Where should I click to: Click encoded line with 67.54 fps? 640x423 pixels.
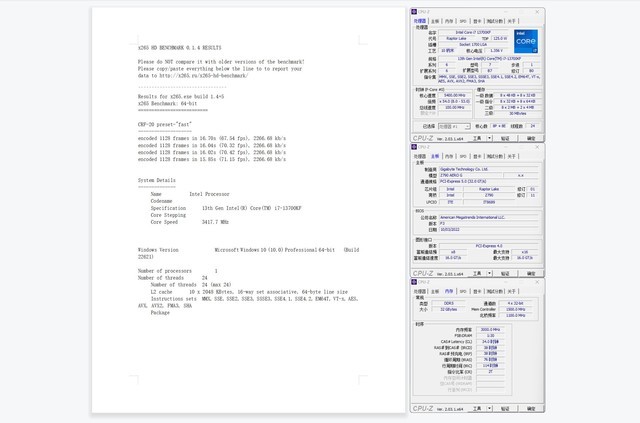tap(212, 138)
